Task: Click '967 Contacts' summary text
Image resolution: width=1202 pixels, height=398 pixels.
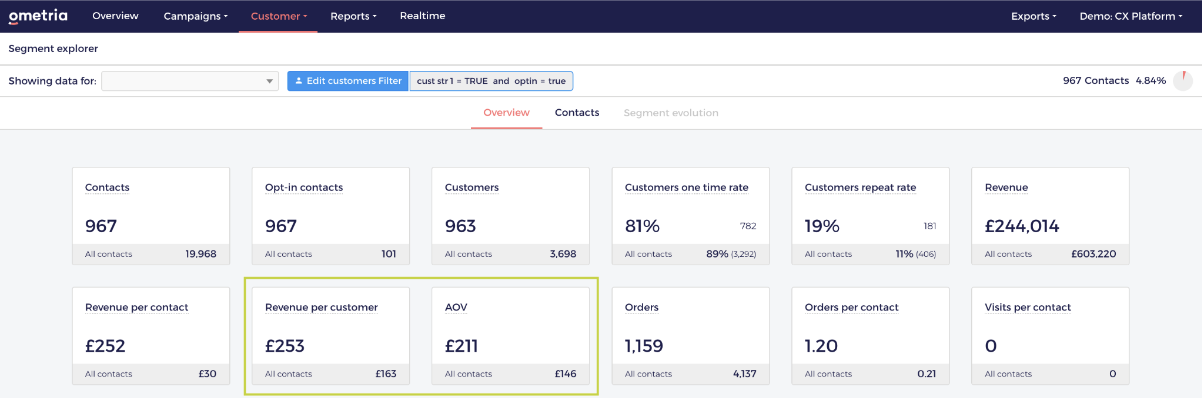Action: [x=1095, y=81]
